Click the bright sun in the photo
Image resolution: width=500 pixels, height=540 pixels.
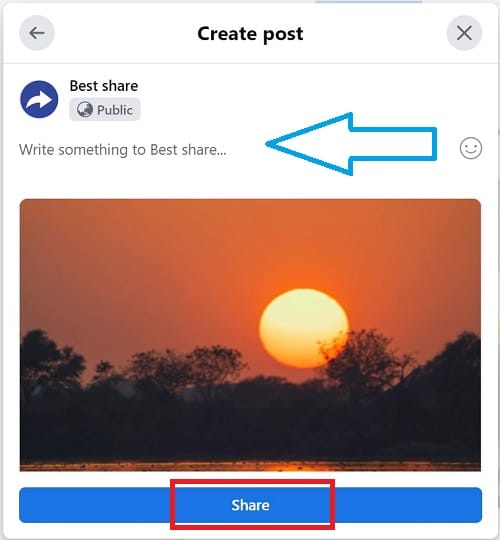304,328
